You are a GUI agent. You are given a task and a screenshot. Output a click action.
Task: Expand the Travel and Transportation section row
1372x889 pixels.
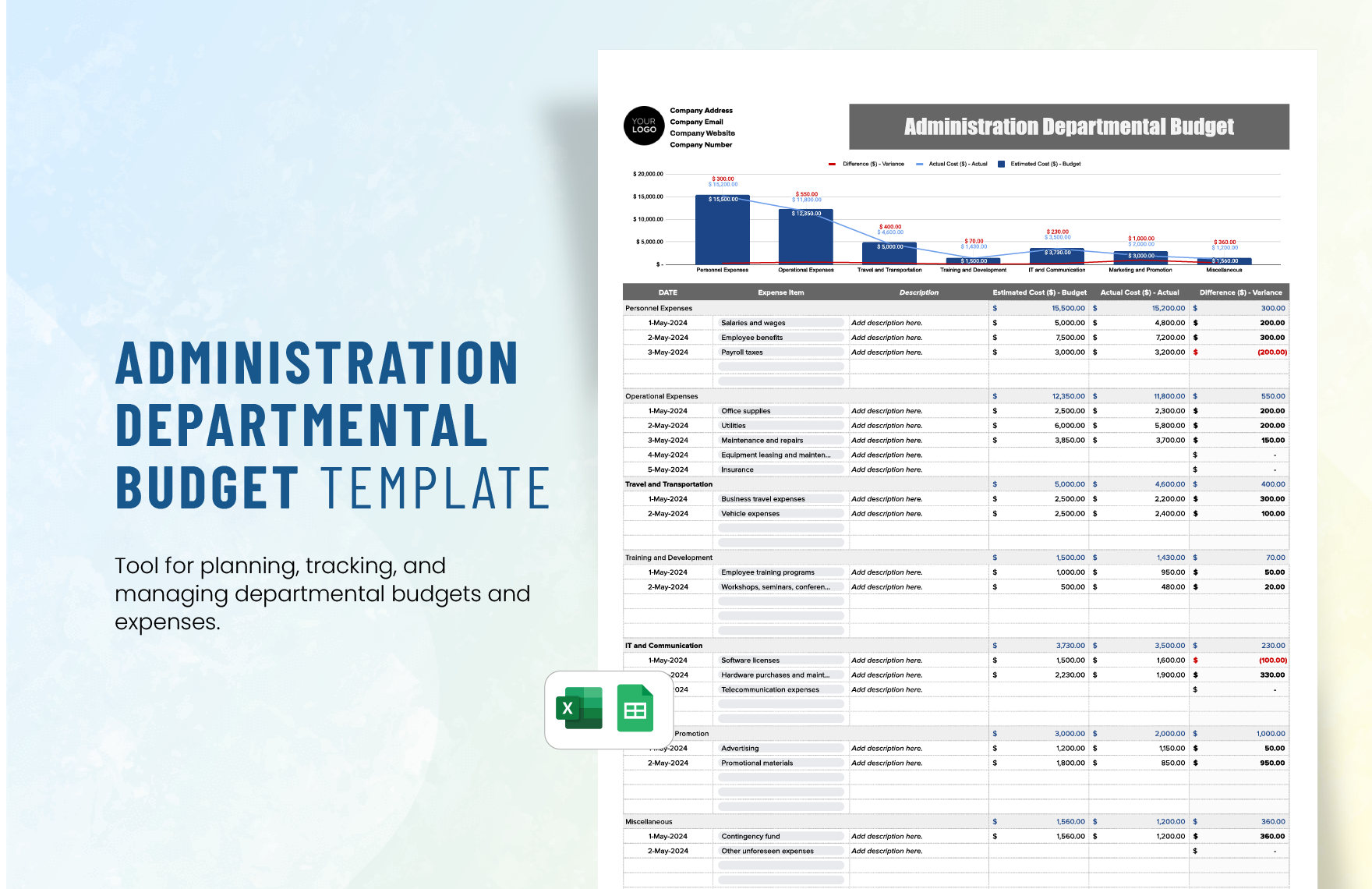pos(668,483)
